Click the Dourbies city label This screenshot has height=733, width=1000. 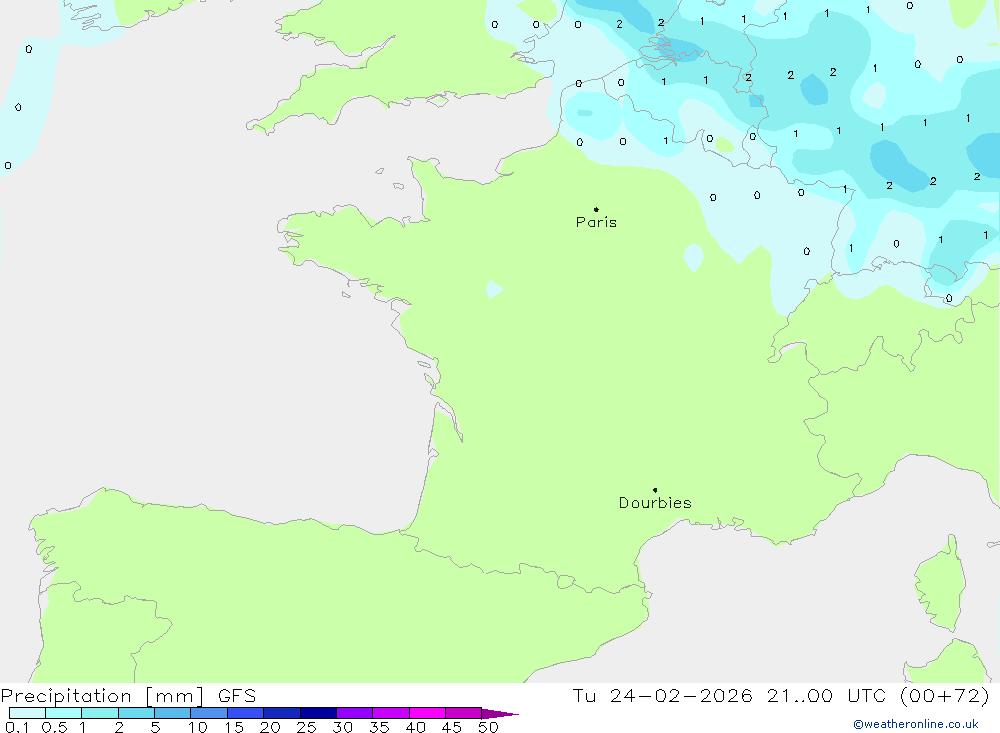click(655, 503)
